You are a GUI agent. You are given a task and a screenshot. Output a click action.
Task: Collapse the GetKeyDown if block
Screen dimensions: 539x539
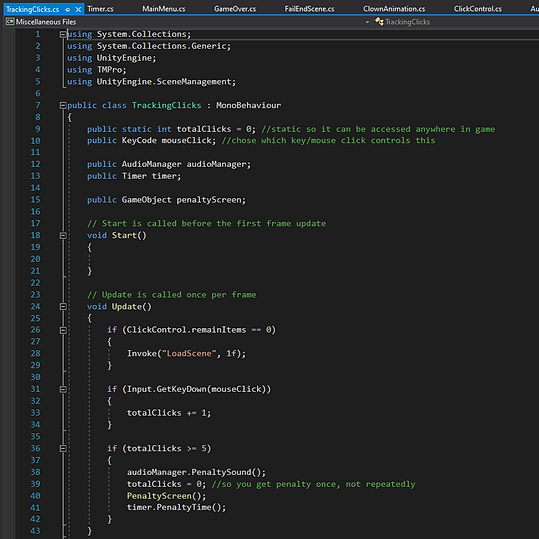pyautogui.click(x=63, y=389)
